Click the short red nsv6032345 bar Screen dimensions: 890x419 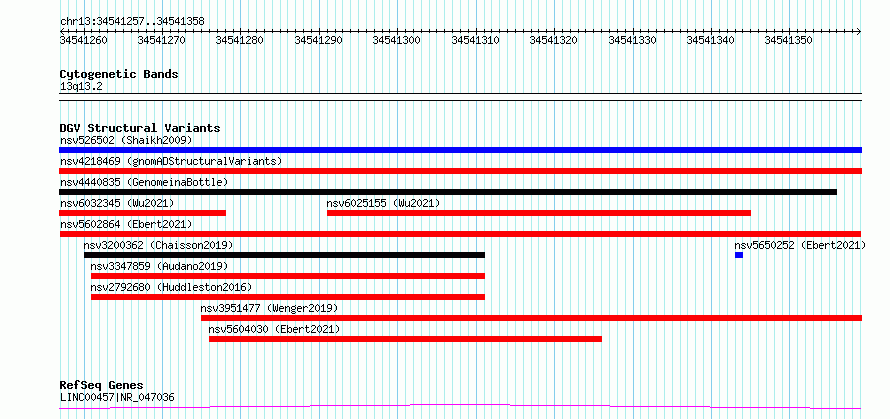[142, 213]
